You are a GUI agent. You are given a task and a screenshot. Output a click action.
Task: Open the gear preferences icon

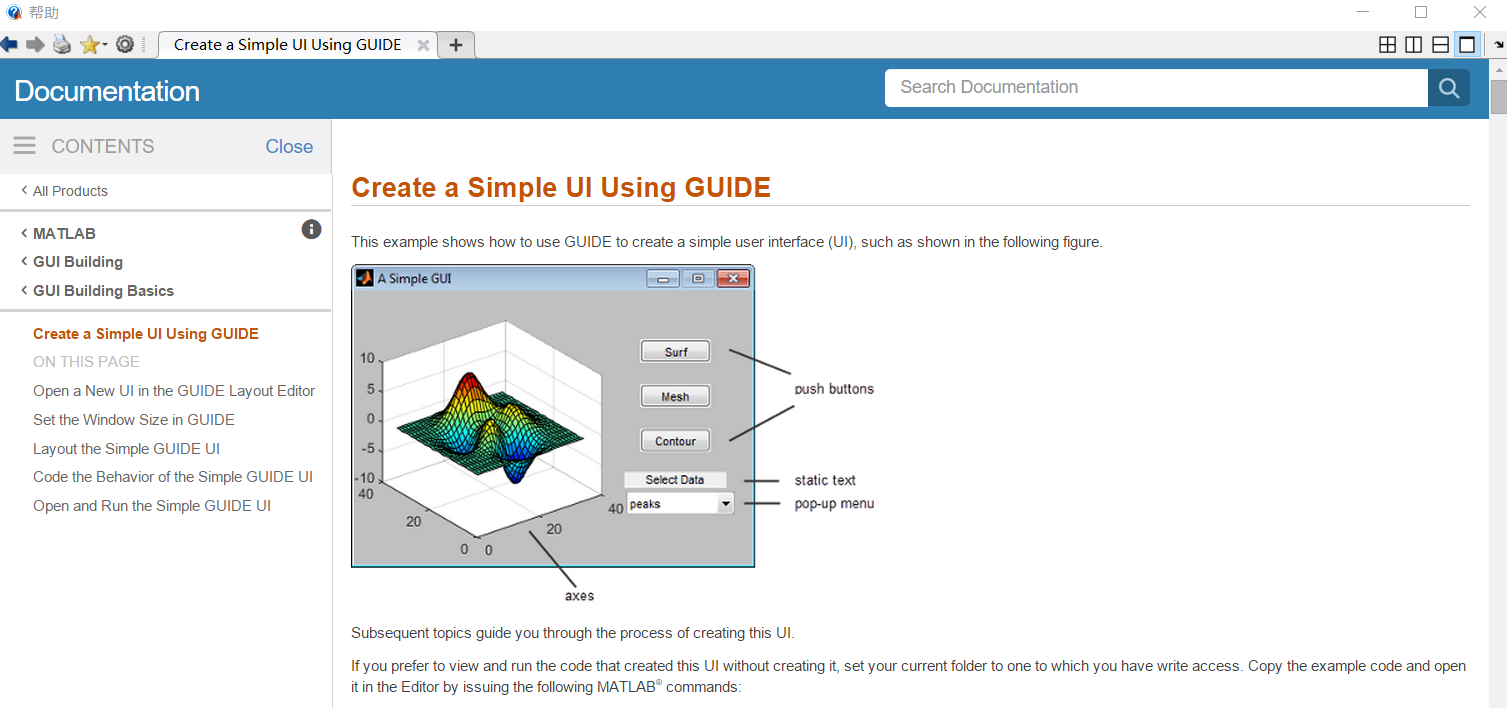pyautogui.click(x=125, y=44)
